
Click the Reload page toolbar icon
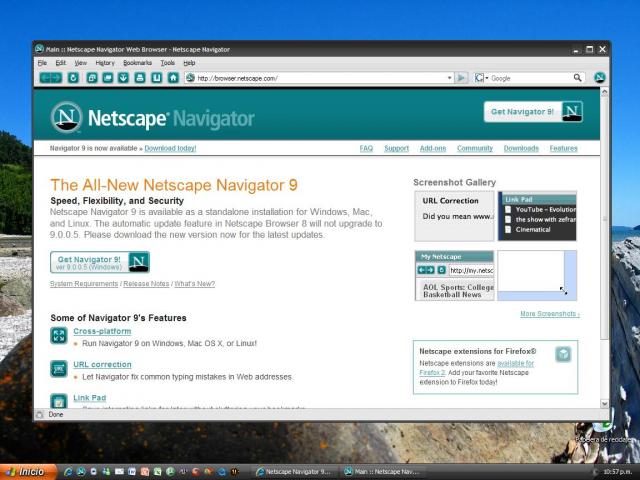[x=73, y=77]
